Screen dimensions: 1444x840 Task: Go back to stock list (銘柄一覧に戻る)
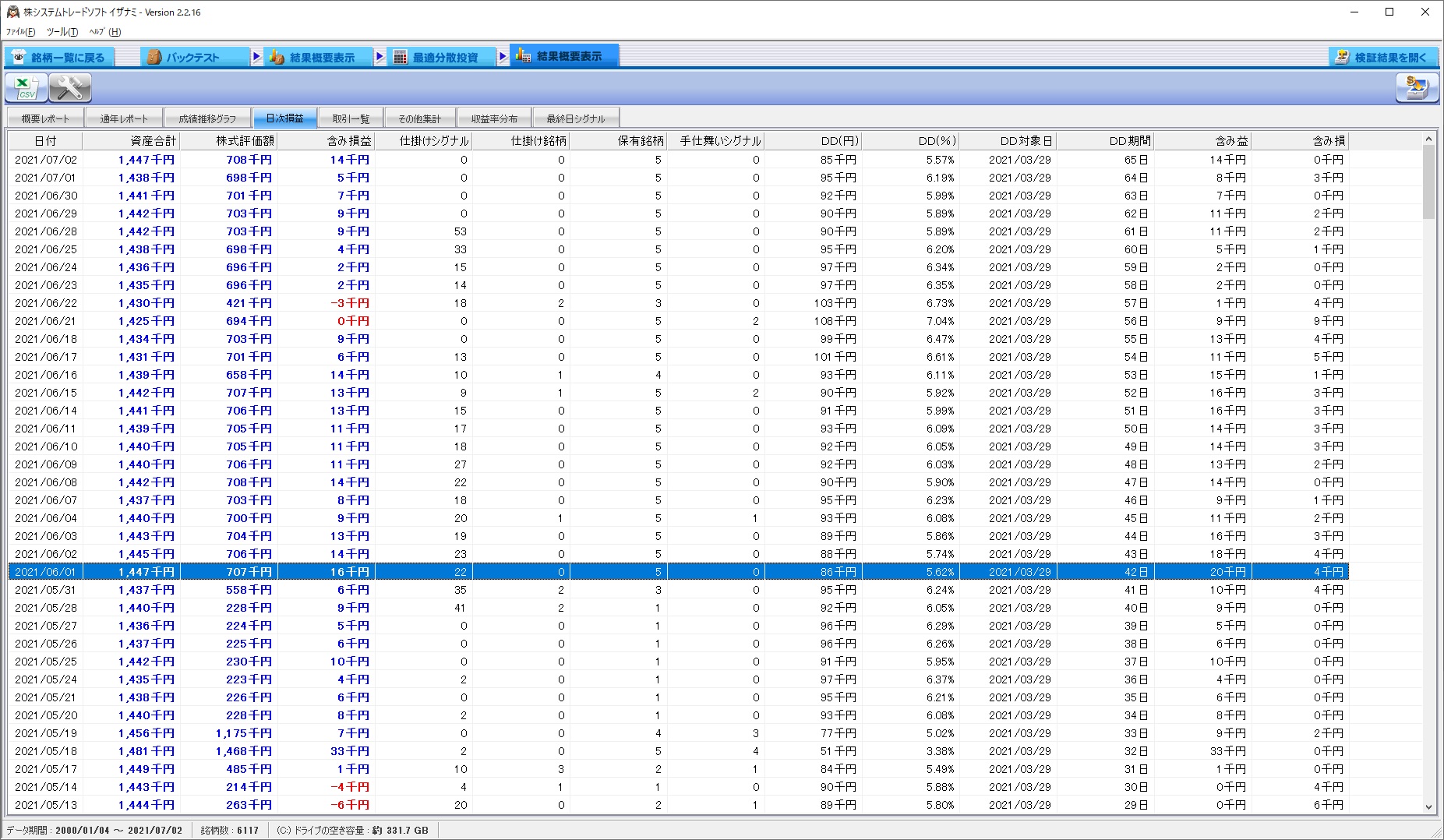[59, 58]
